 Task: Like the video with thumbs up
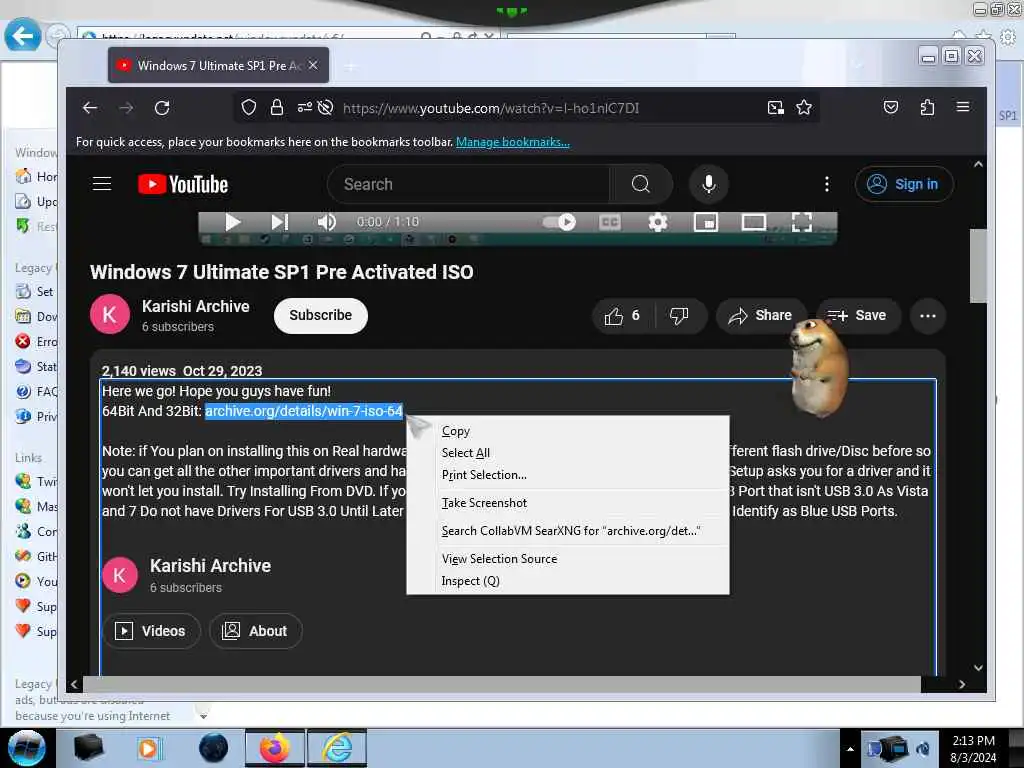point(622,316)
